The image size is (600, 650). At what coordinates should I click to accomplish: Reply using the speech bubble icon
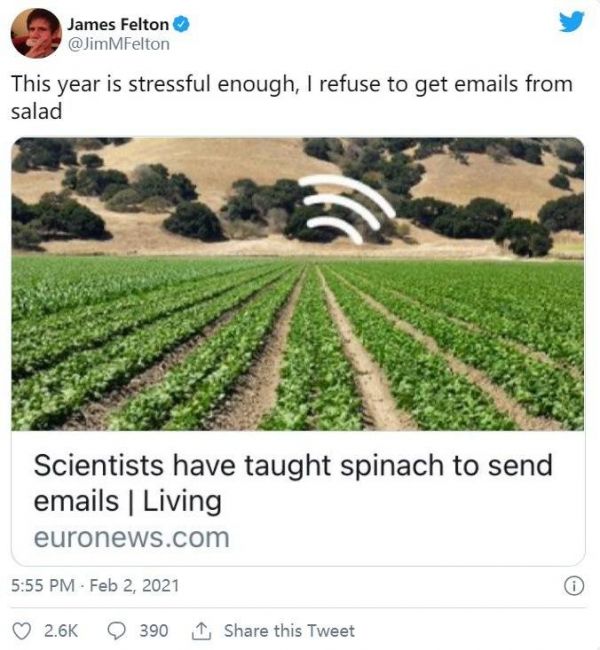tap(115, 630)
